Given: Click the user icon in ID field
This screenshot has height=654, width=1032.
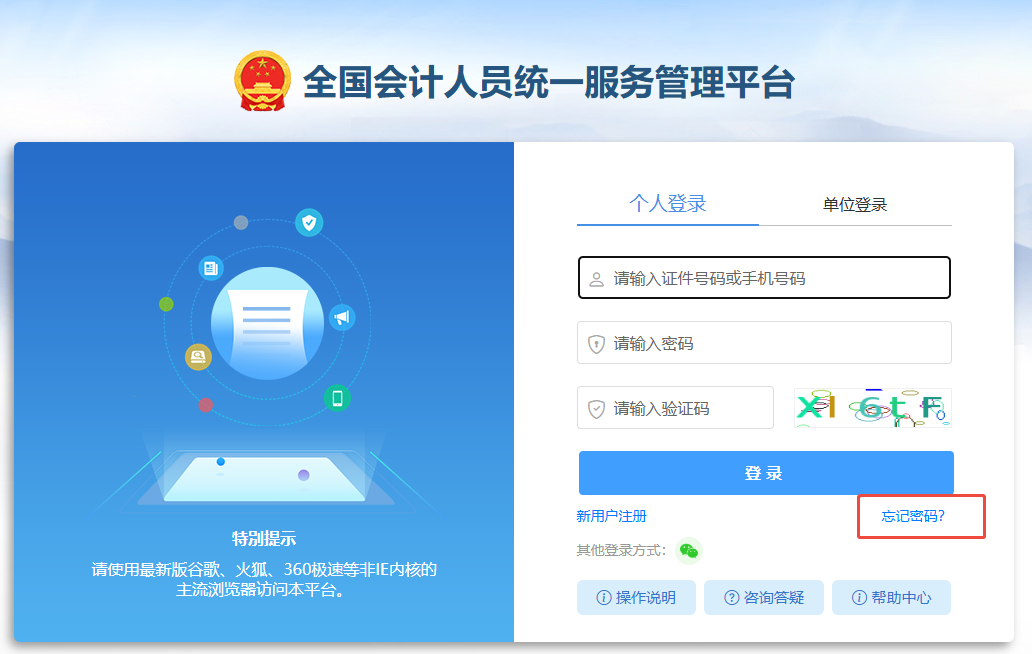Looking at the screenshot, I should click(x=596, y=279).
